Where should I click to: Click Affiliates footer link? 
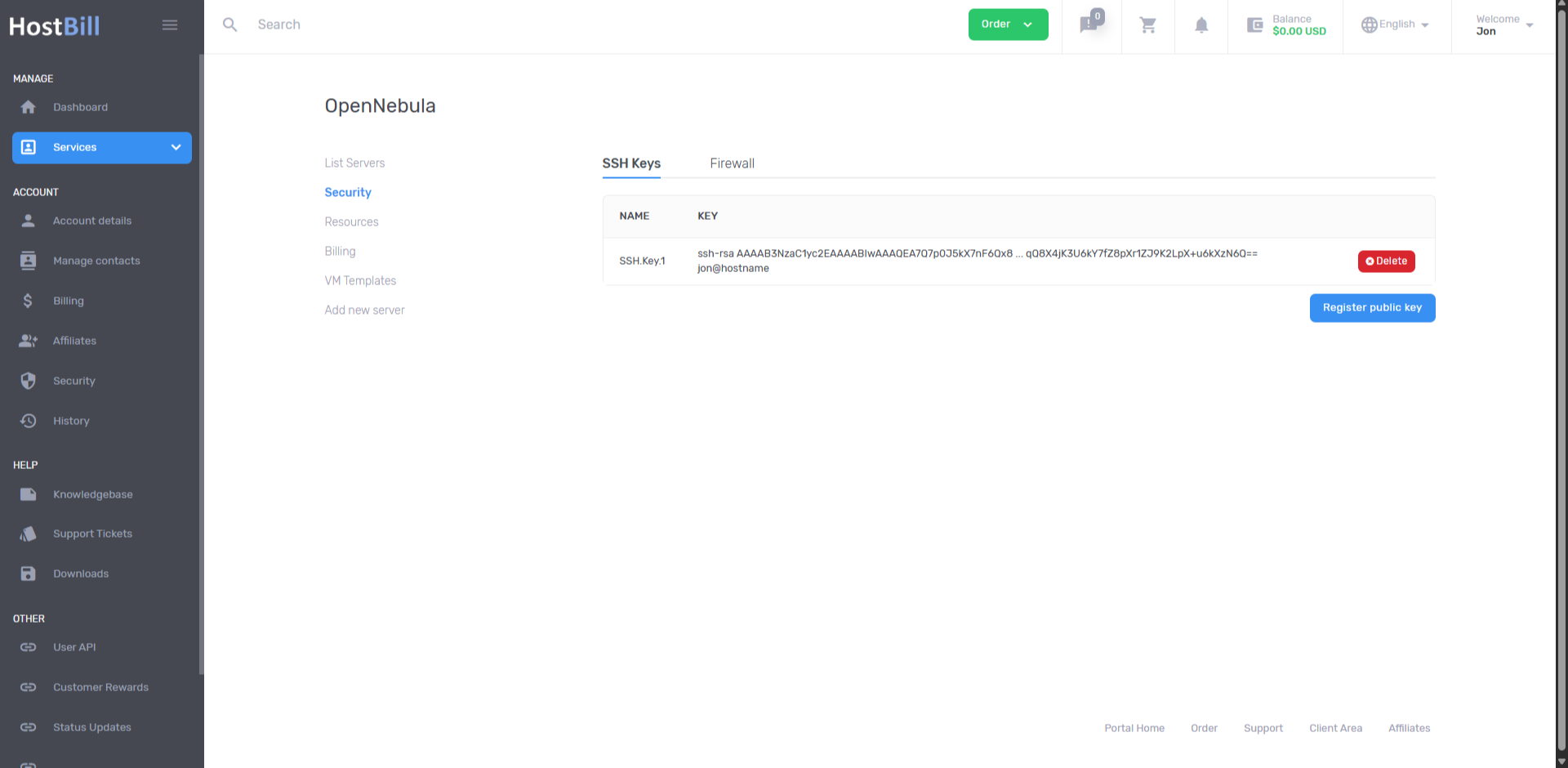1409,728
